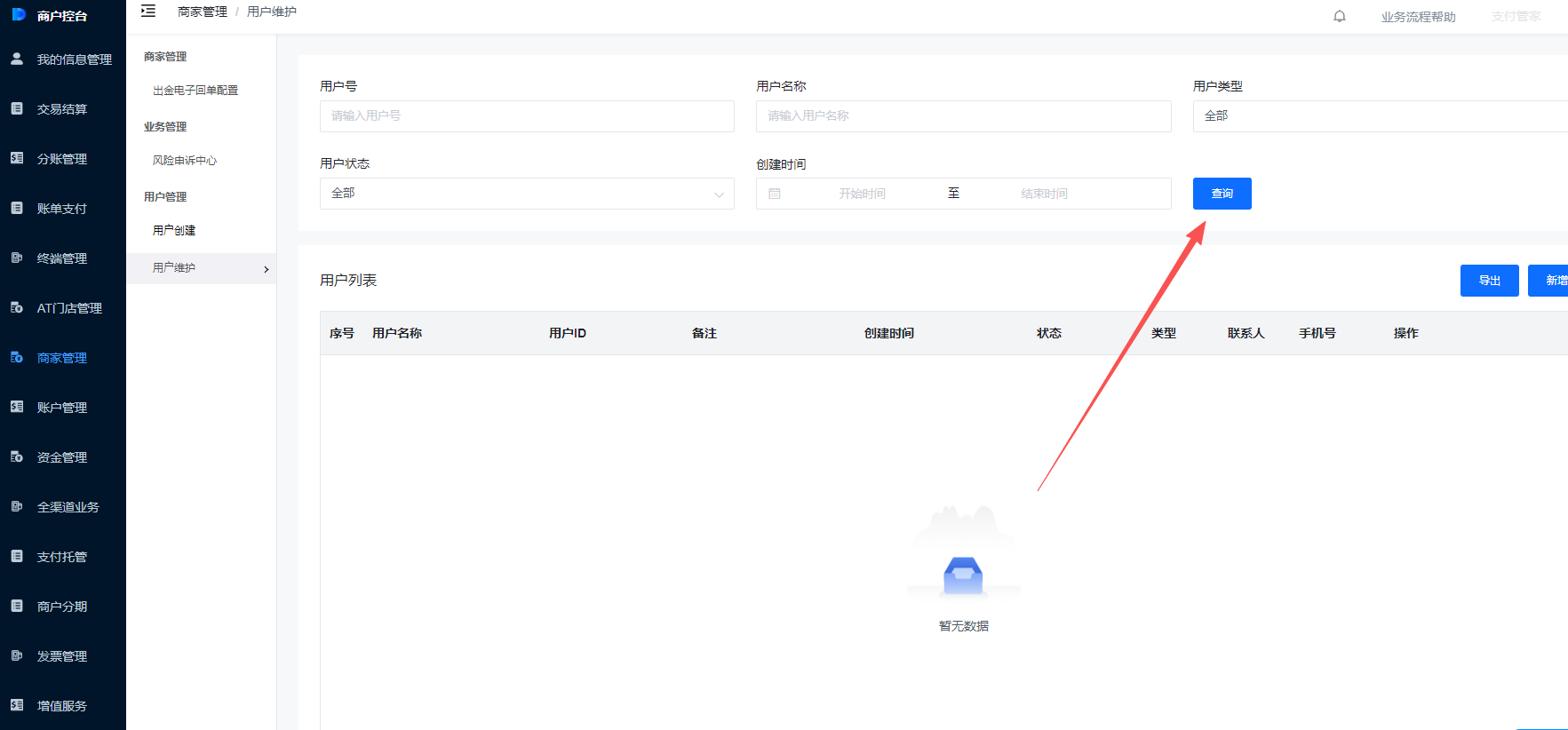Image resolution: width=1568 pixels, height=730 pixels.
Task: Open the 用户状态 dropdown
Action: click(527, 194)
